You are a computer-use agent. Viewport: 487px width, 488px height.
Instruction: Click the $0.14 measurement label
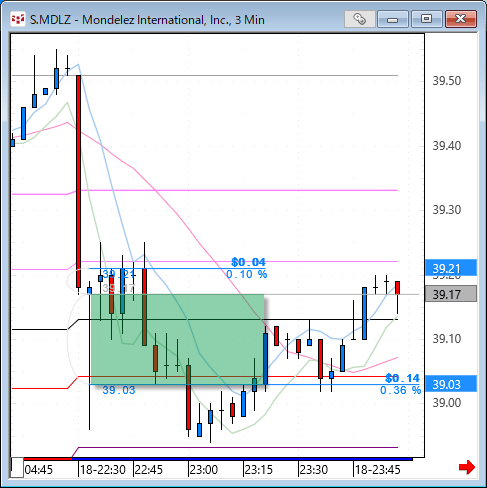[403, 378]
